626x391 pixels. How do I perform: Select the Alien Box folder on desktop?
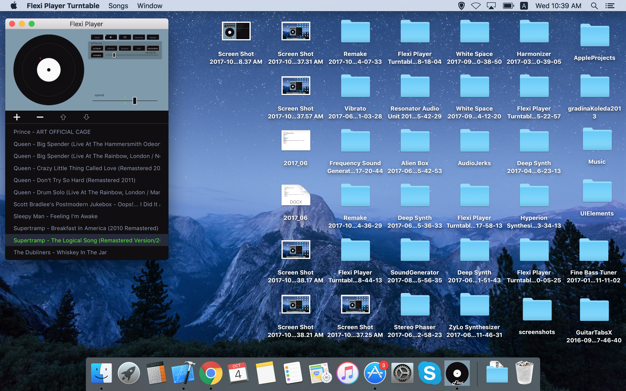[415, 140]
